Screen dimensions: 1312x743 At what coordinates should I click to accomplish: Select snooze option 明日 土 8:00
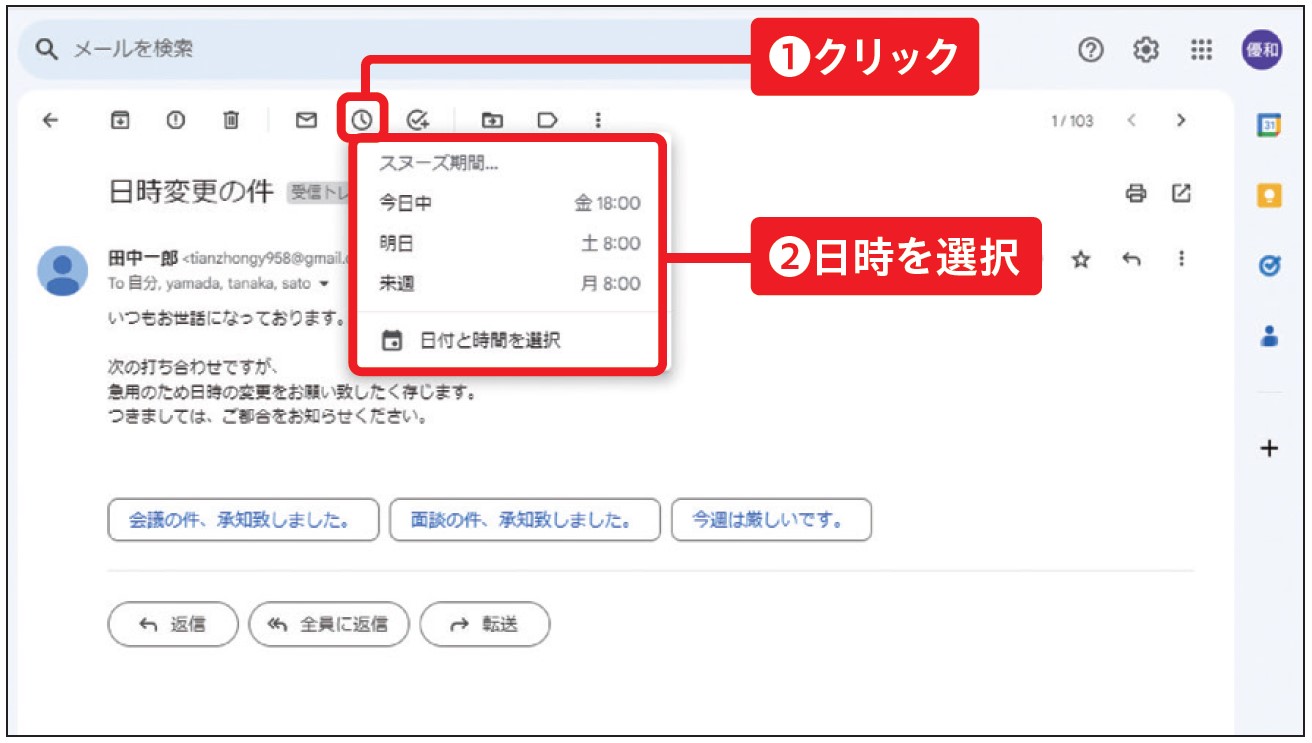pos(509,244)
